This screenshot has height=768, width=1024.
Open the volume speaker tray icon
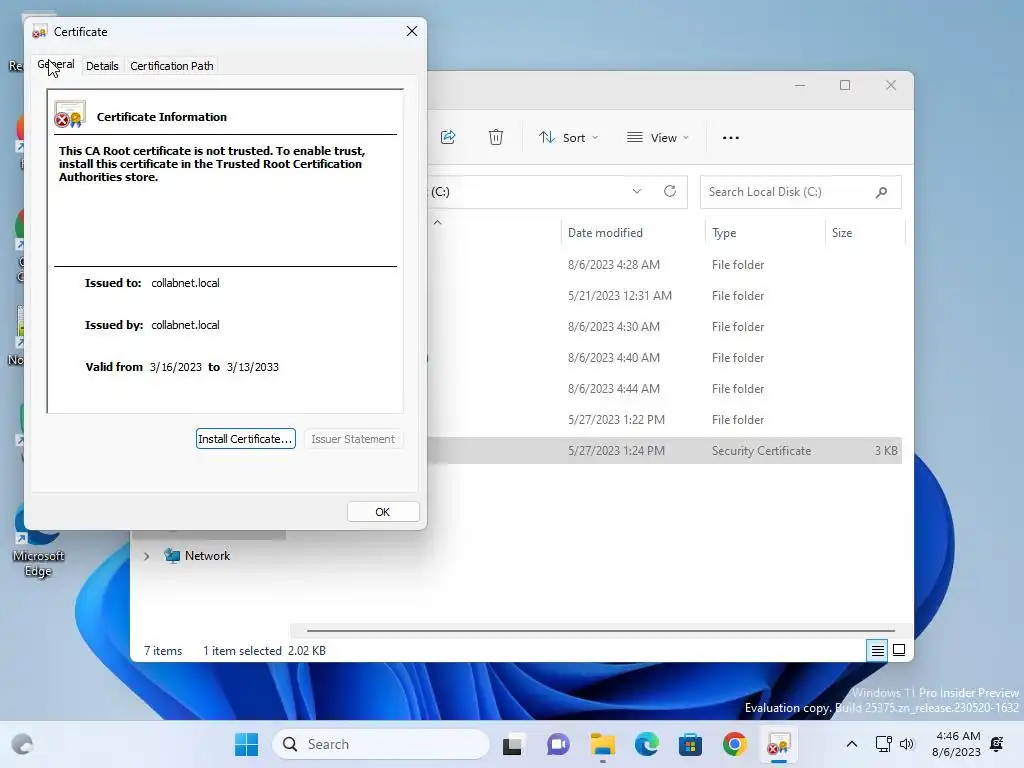[906, 744]
